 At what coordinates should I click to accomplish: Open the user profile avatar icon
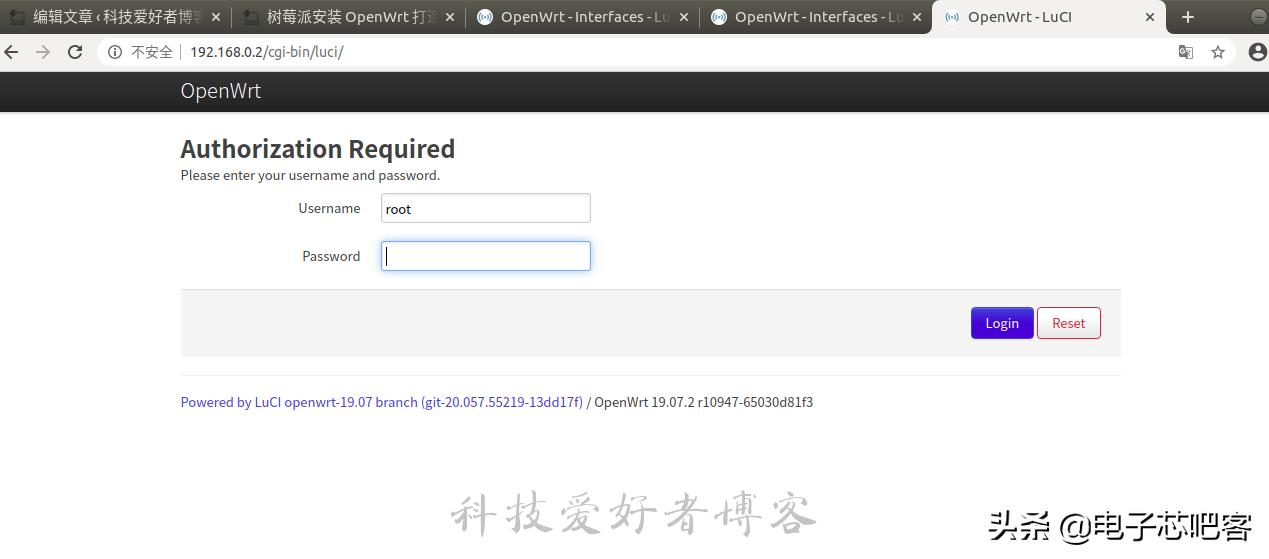[1257, 52]
